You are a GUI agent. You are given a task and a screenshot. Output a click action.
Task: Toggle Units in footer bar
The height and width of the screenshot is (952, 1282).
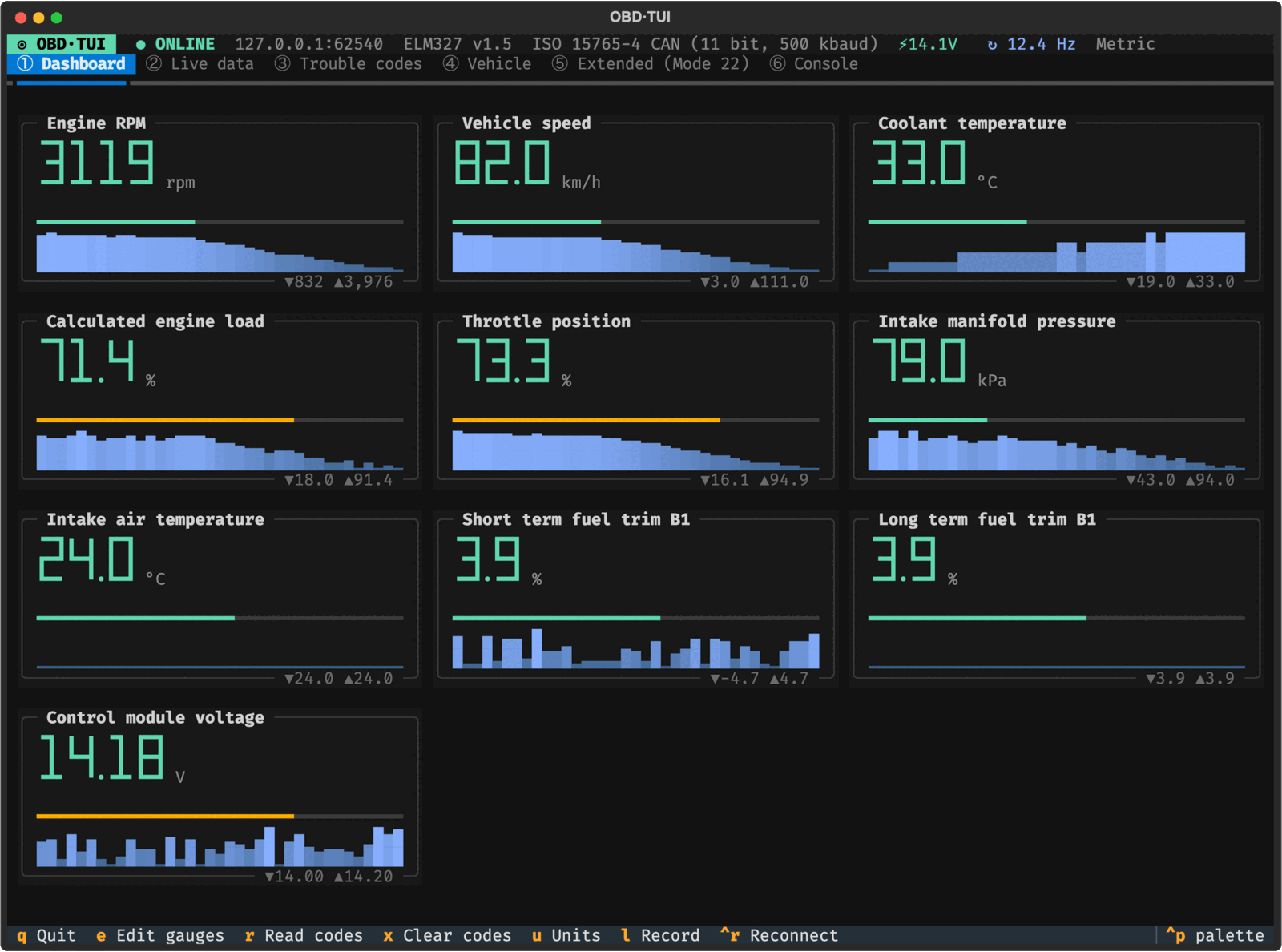566,935
